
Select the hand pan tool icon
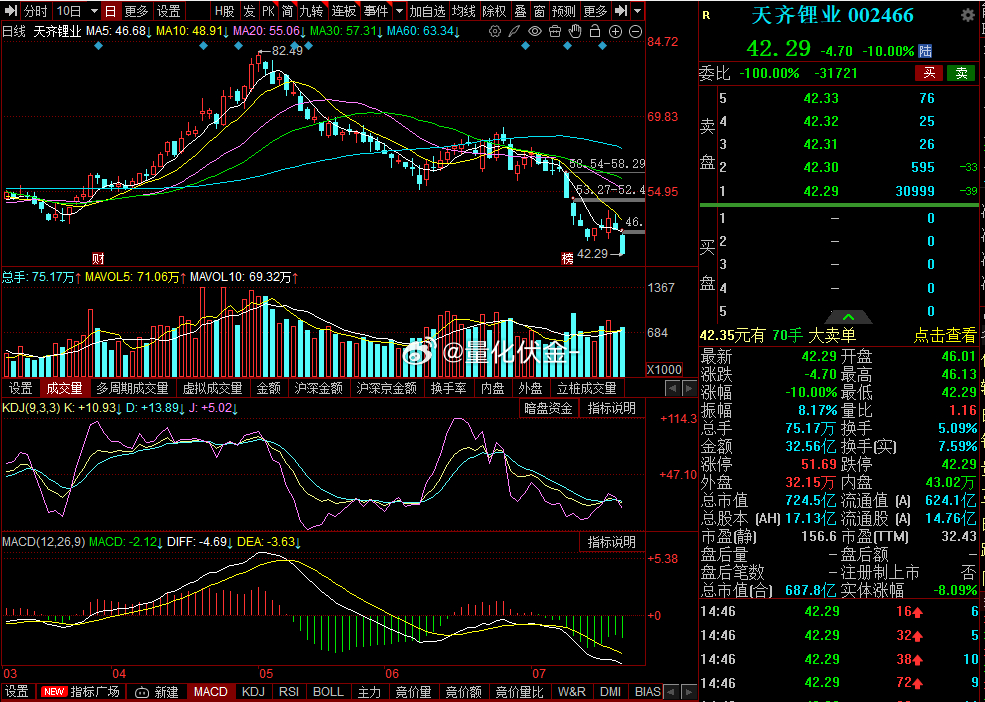pyautogui.click(x=575, y=31)
